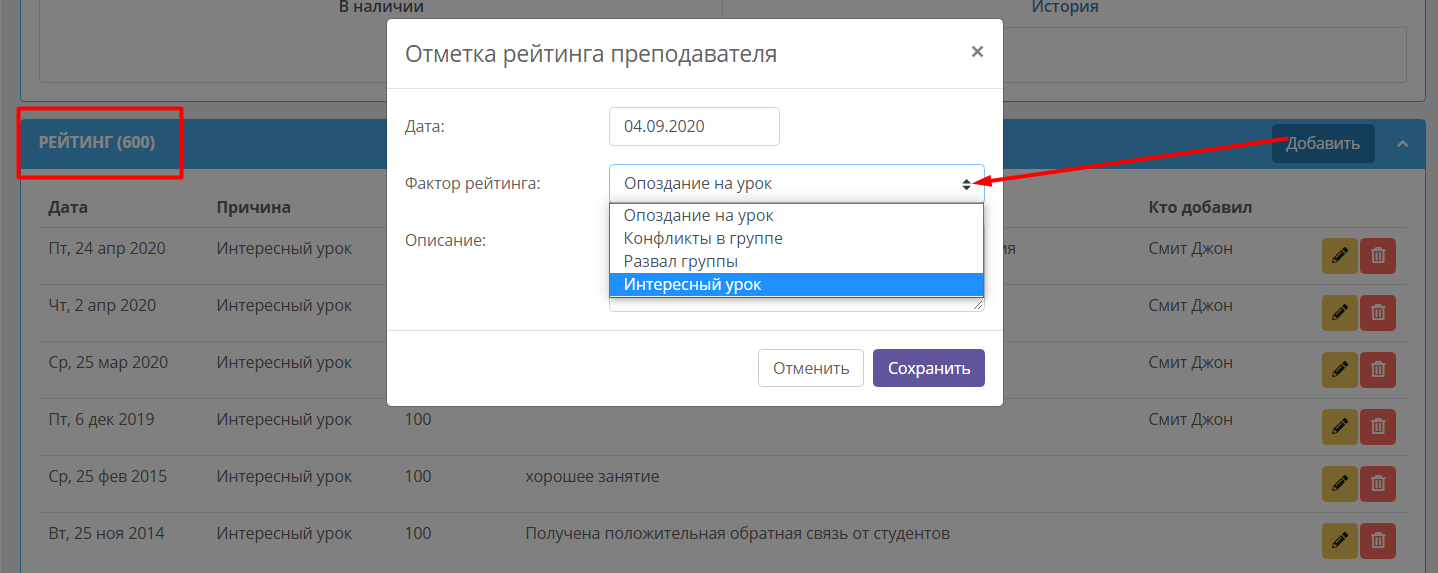Image resolution: width=1438 pixels, height=573 pixels.
Task: Click the хорошее занятие description cell
Action: tap(592, 476)
